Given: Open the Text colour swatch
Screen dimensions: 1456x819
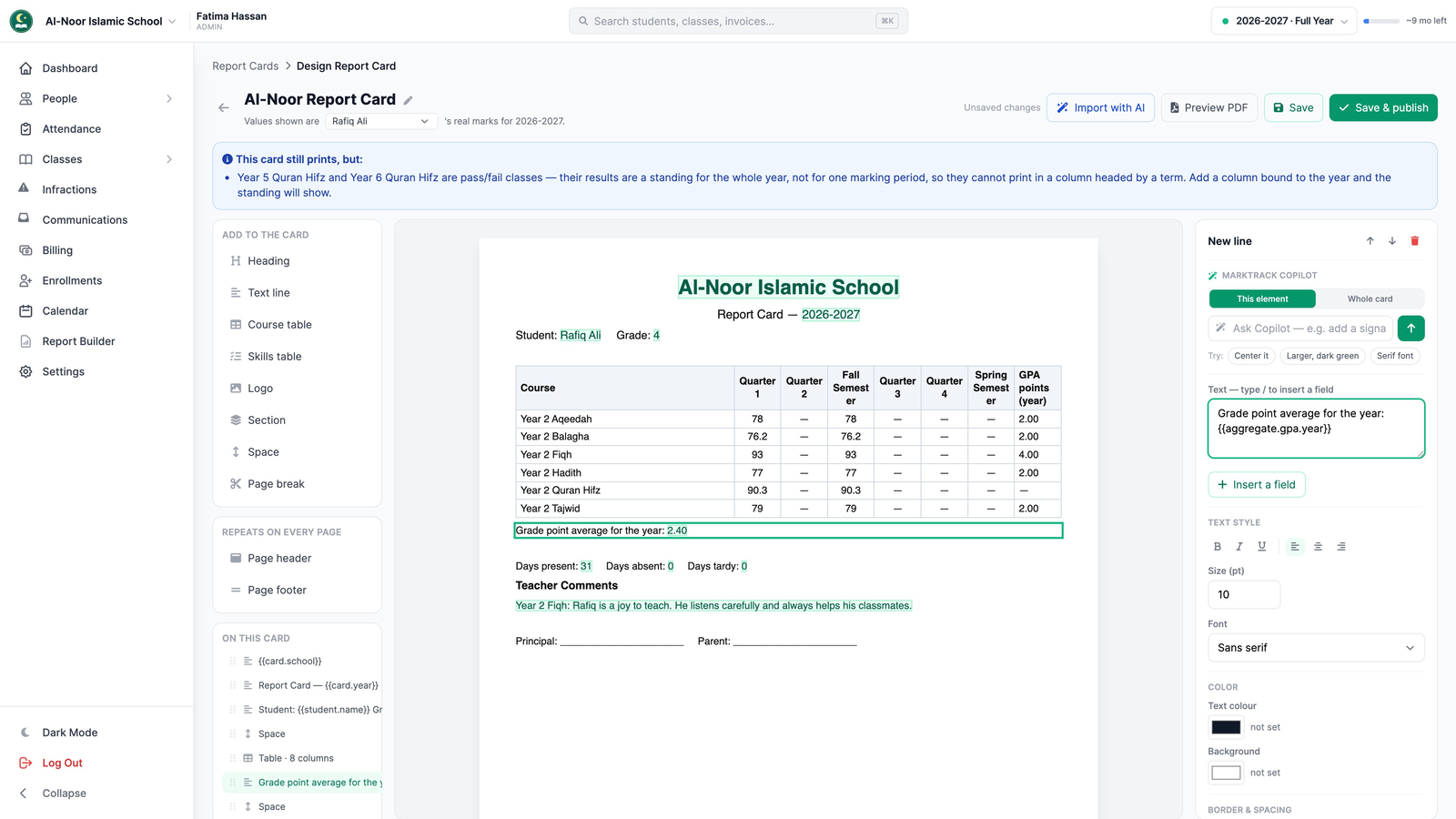Looking at the screenshot, I should (1226, 728).
